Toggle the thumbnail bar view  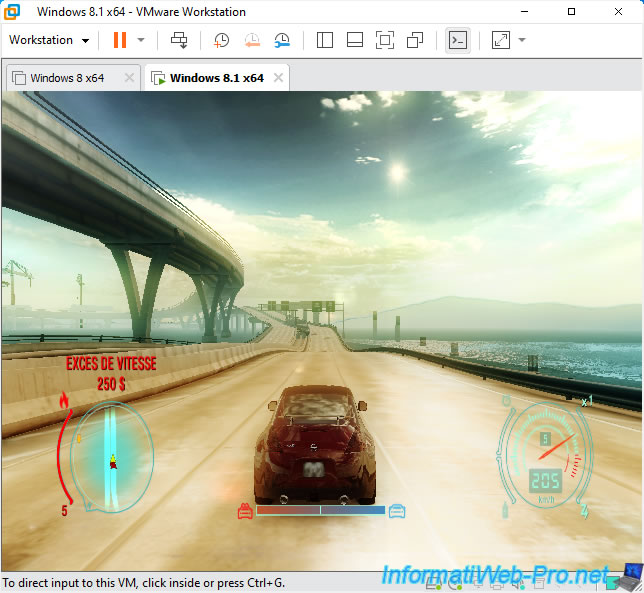355,40
